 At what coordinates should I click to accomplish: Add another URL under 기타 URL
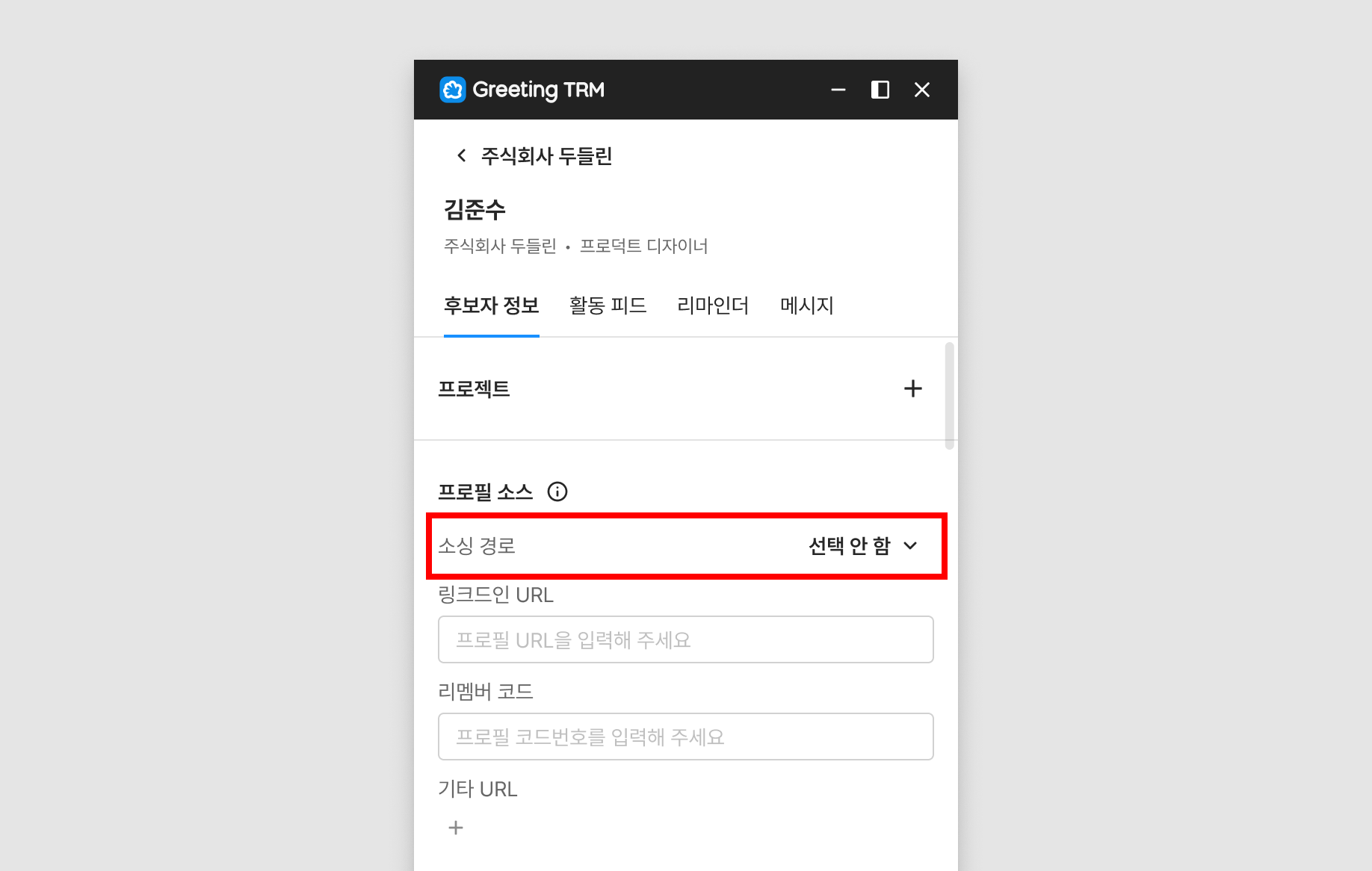click(456, 828)
